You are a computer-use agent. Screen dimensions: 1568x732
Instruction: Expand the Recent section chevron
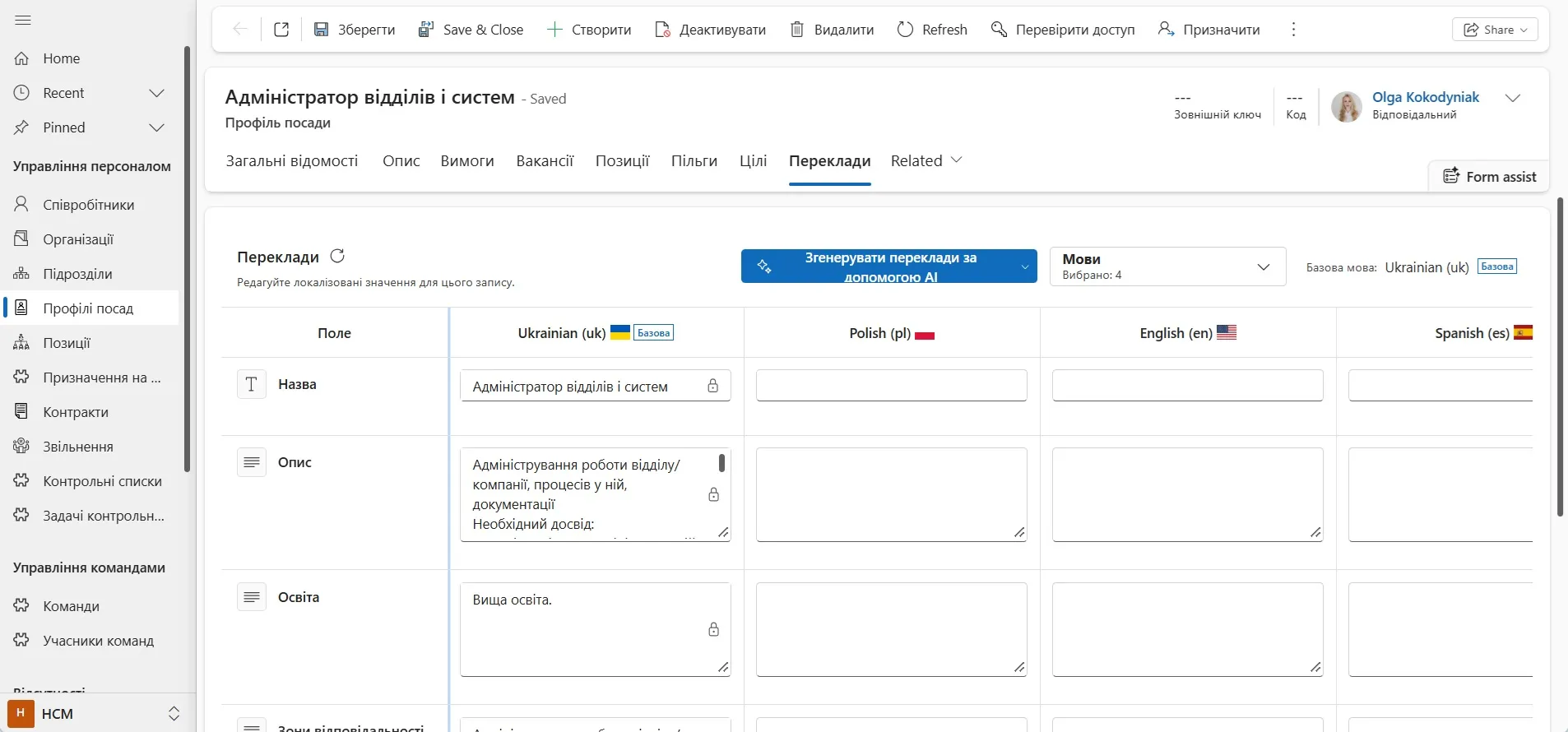156,93
